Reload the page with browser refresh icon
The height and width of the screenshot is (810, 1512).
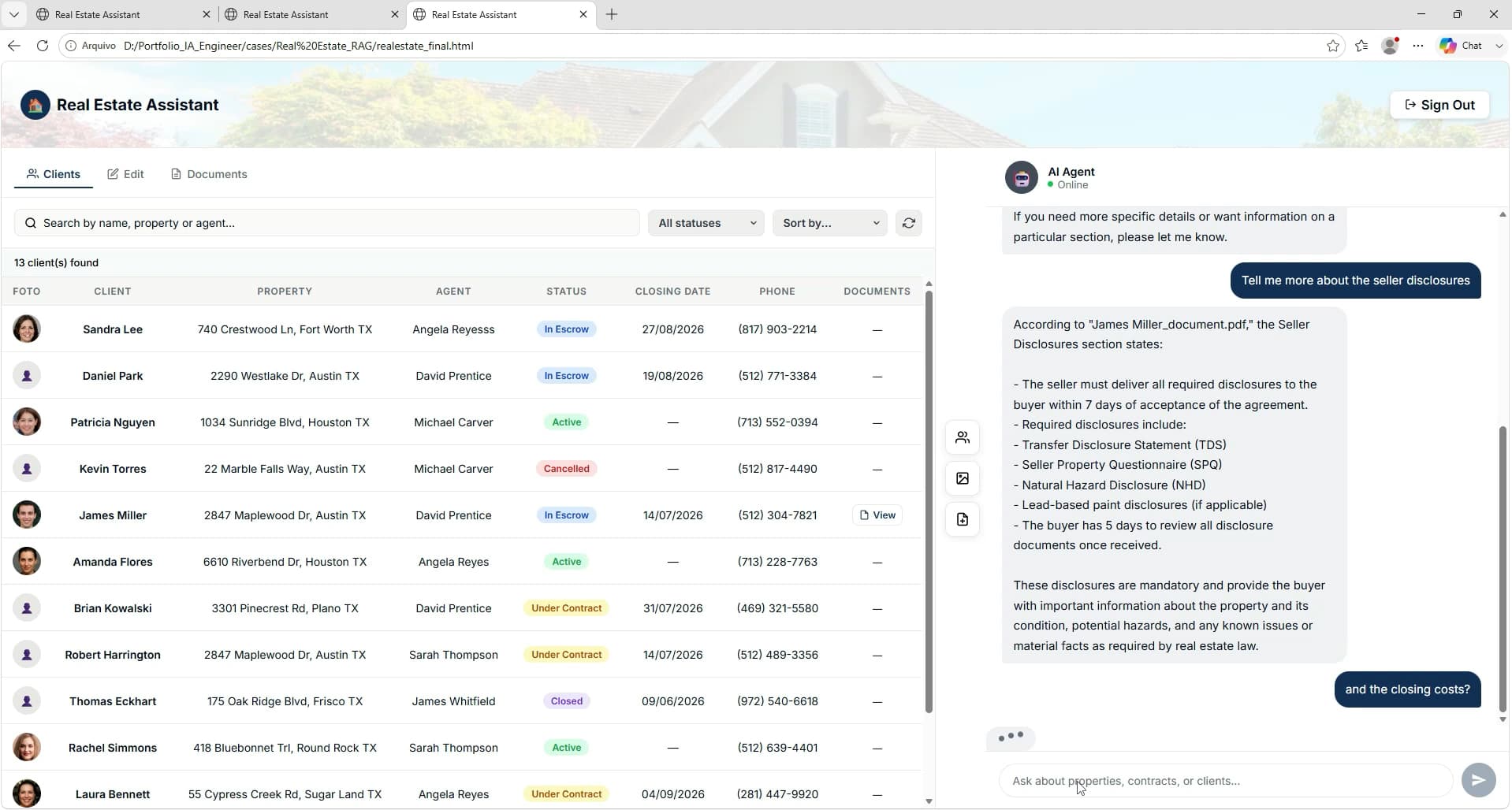point(43,46)
